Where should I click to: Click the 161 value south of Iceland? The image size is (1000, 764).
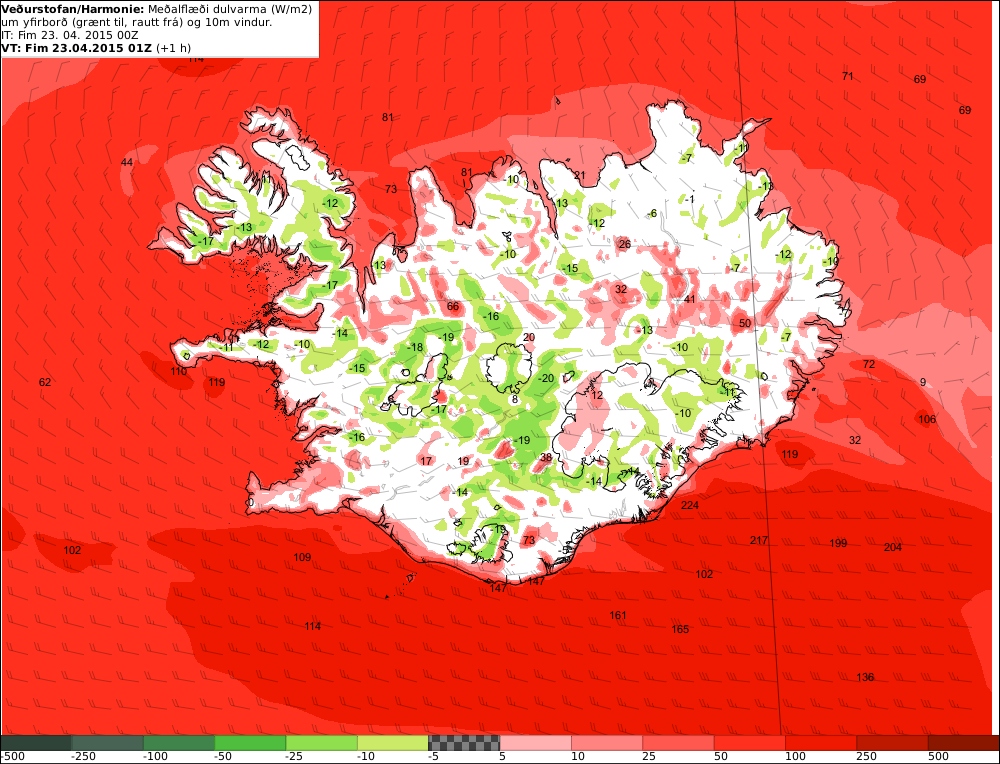(618, 615)
